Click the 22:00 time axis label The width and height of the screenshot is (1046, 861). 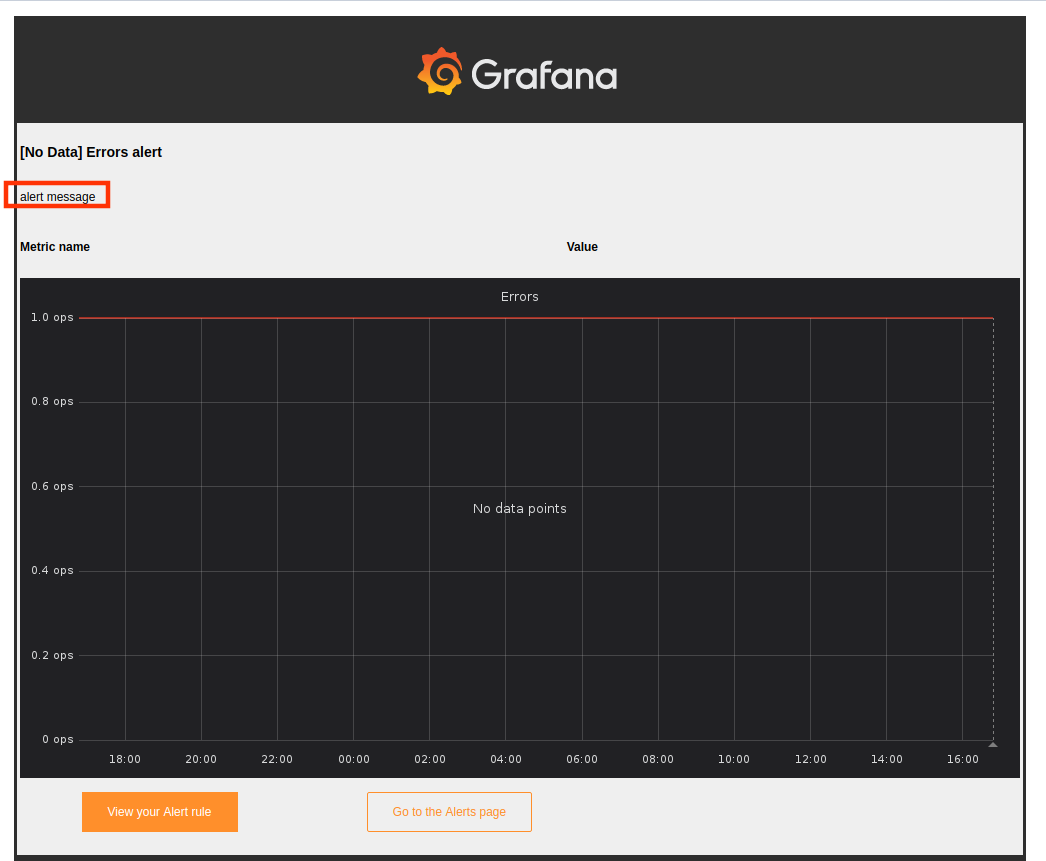click(277, 759)
